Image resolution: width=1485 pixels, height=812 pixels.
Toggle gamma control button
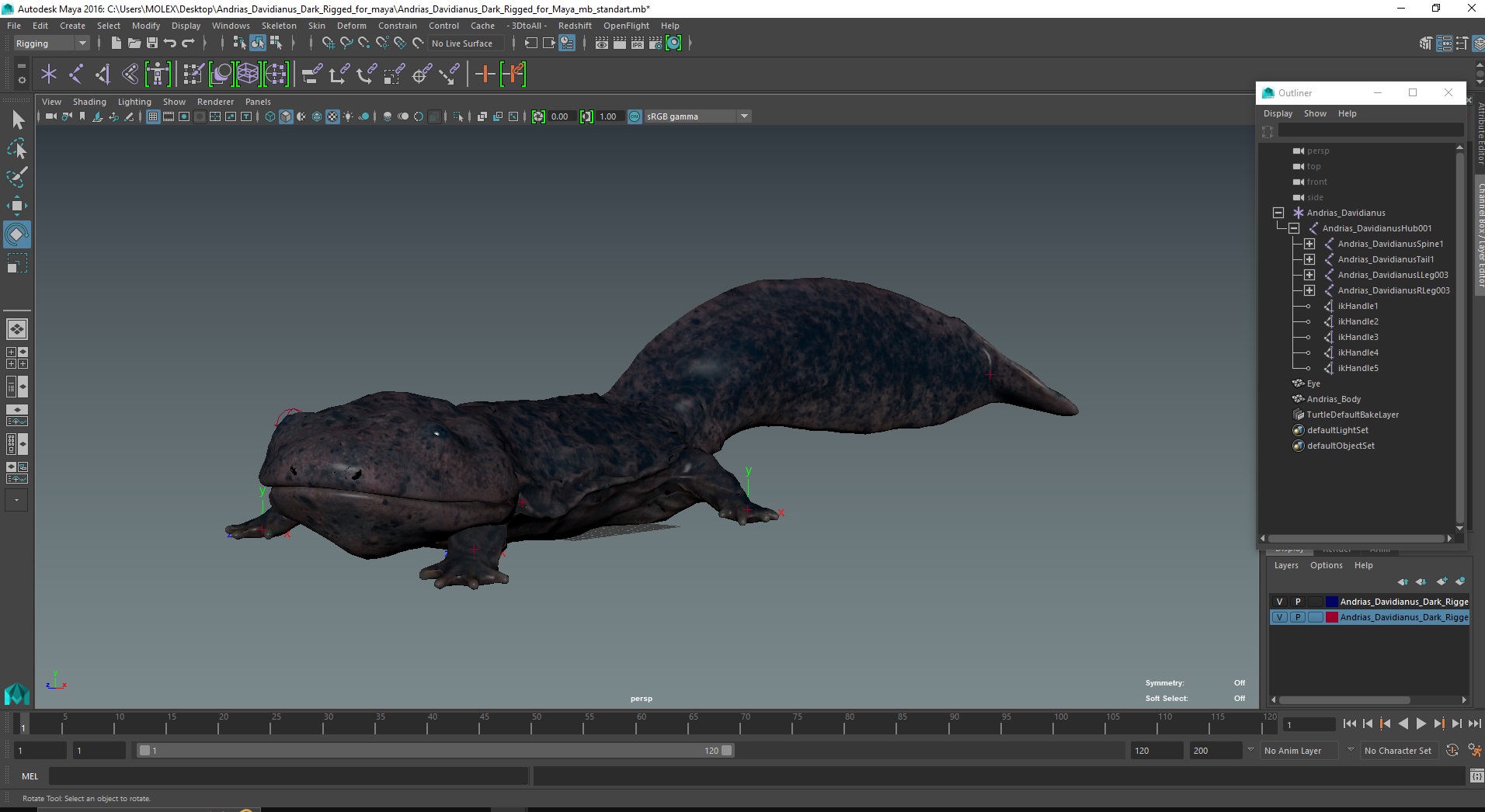pos(586,116)
